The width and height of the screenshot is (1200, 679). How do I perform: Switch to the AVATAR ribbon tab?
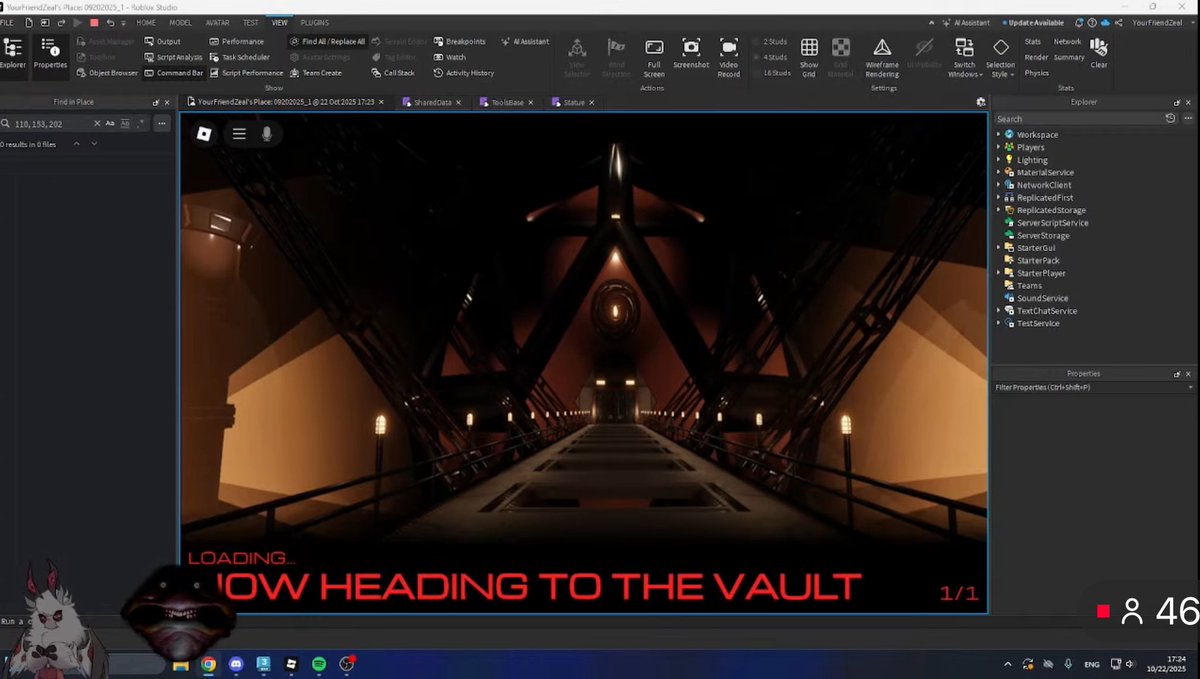coord(217,22)
